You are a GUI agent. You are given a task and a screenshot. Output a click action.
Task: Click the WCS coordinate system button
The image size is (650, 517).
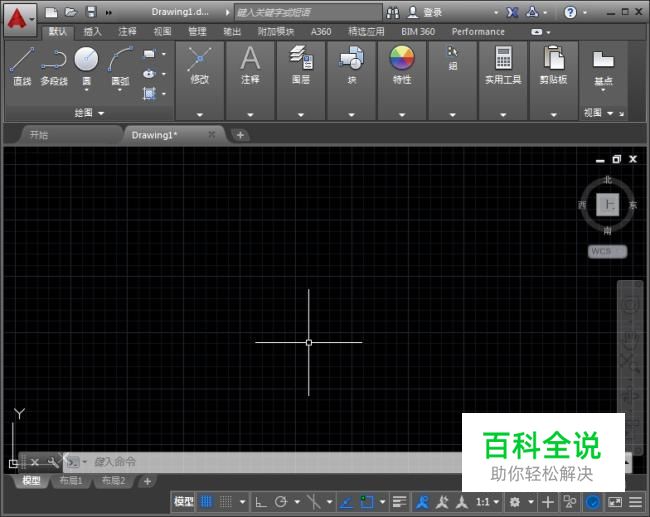[607, 251]
